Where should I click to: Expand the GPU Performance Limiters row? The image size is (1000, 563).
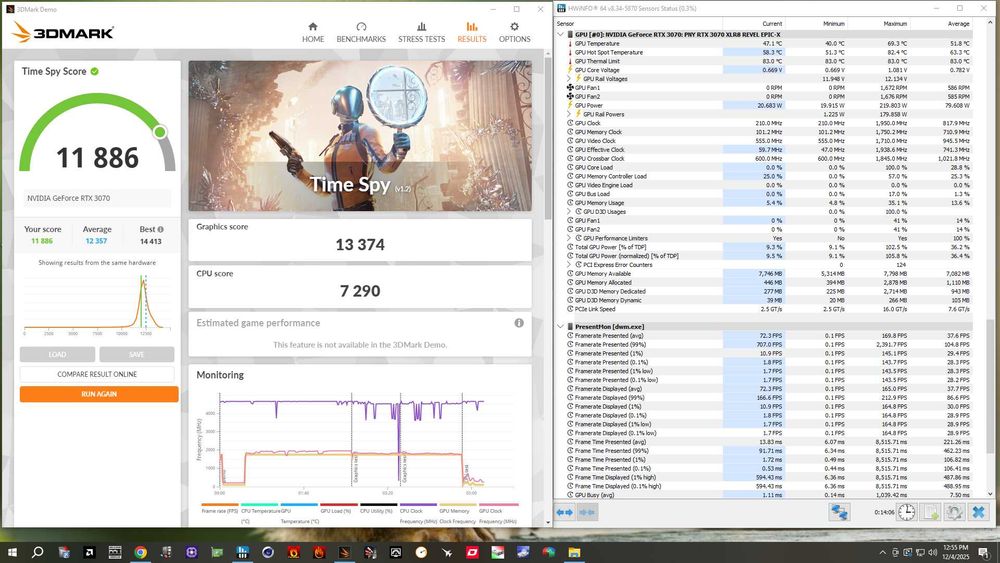click(x=569, y=238)
